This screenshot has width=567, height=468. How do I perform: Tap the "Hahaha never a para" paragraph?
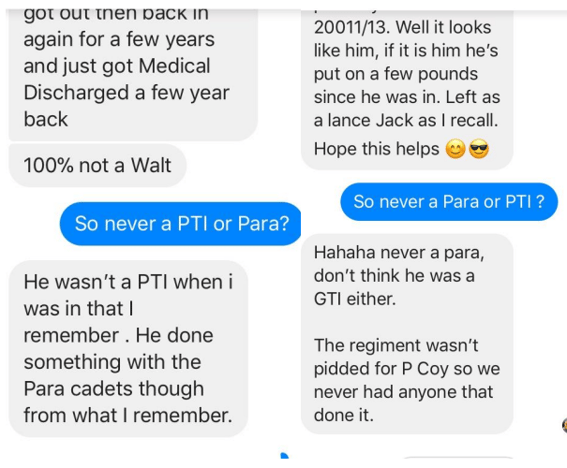pos(399,276)
